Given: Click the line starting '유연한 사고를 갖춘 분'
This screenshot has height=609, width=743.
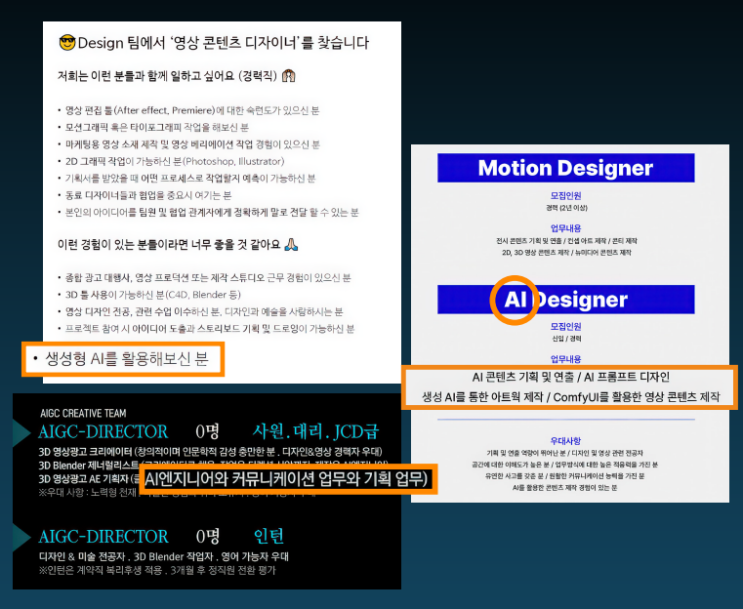Looking at the screenshot, I should point(564,476).
